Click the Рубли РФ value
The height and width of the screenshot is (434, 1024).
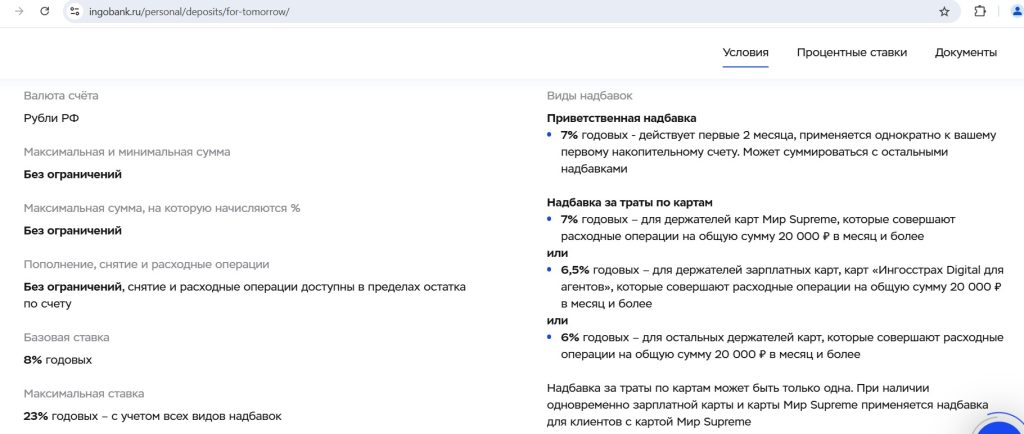[52, 118]
